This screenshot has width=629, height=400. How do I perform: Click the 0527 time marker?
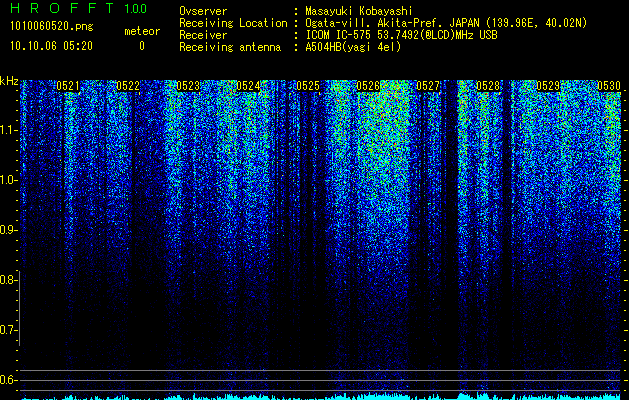(428, 86)
